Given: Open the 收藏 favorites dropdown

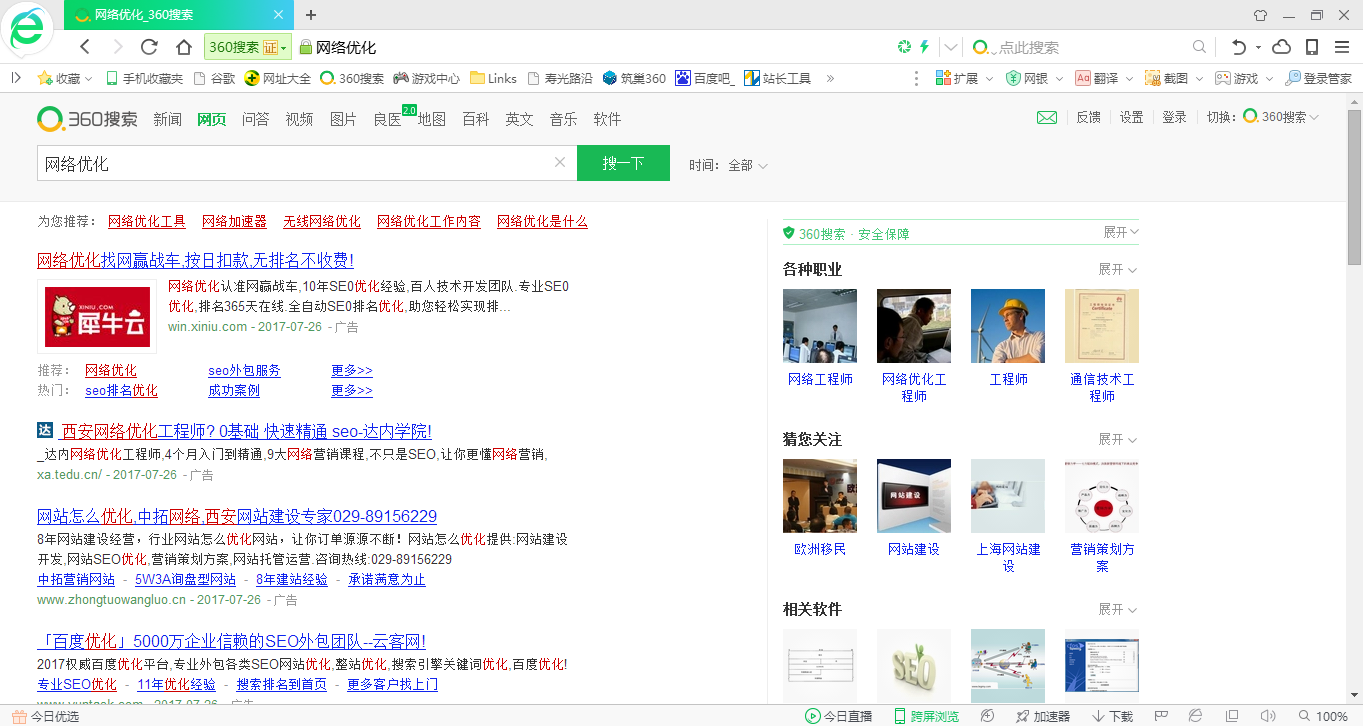Looking at the screenshot, I should [66, 78].
